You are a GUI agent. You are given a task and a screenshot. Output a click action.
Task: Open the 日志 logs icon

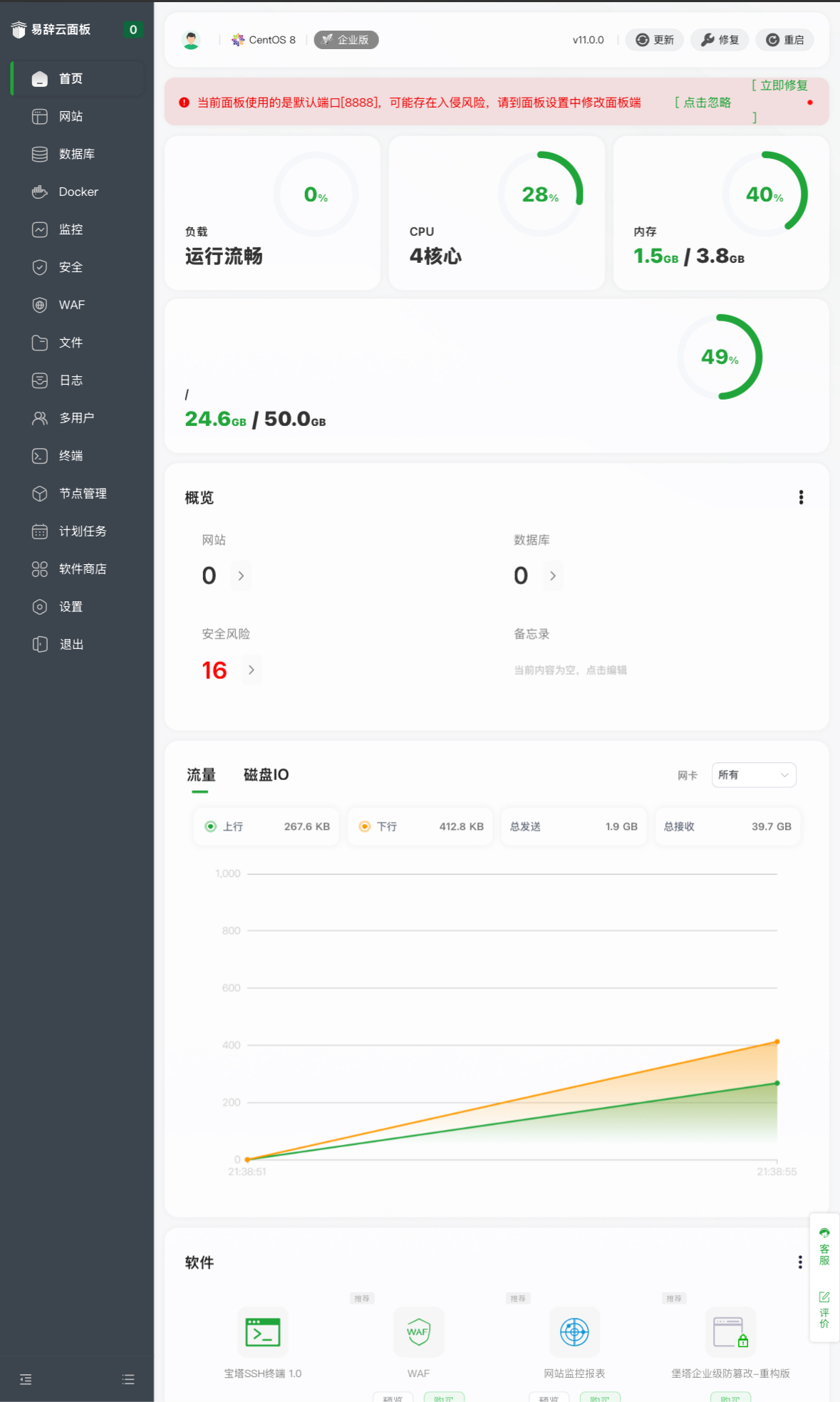coord(40,381)
